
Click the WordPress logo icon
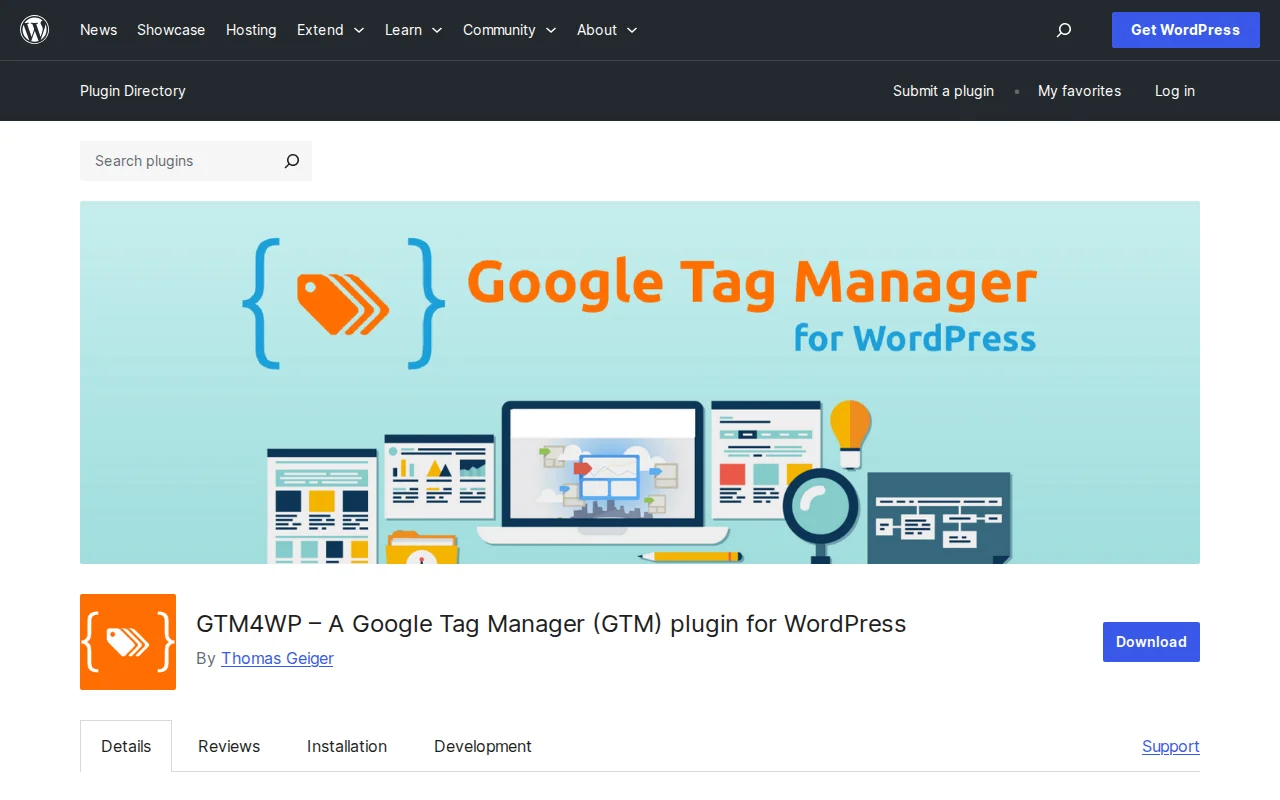point(35,29)
